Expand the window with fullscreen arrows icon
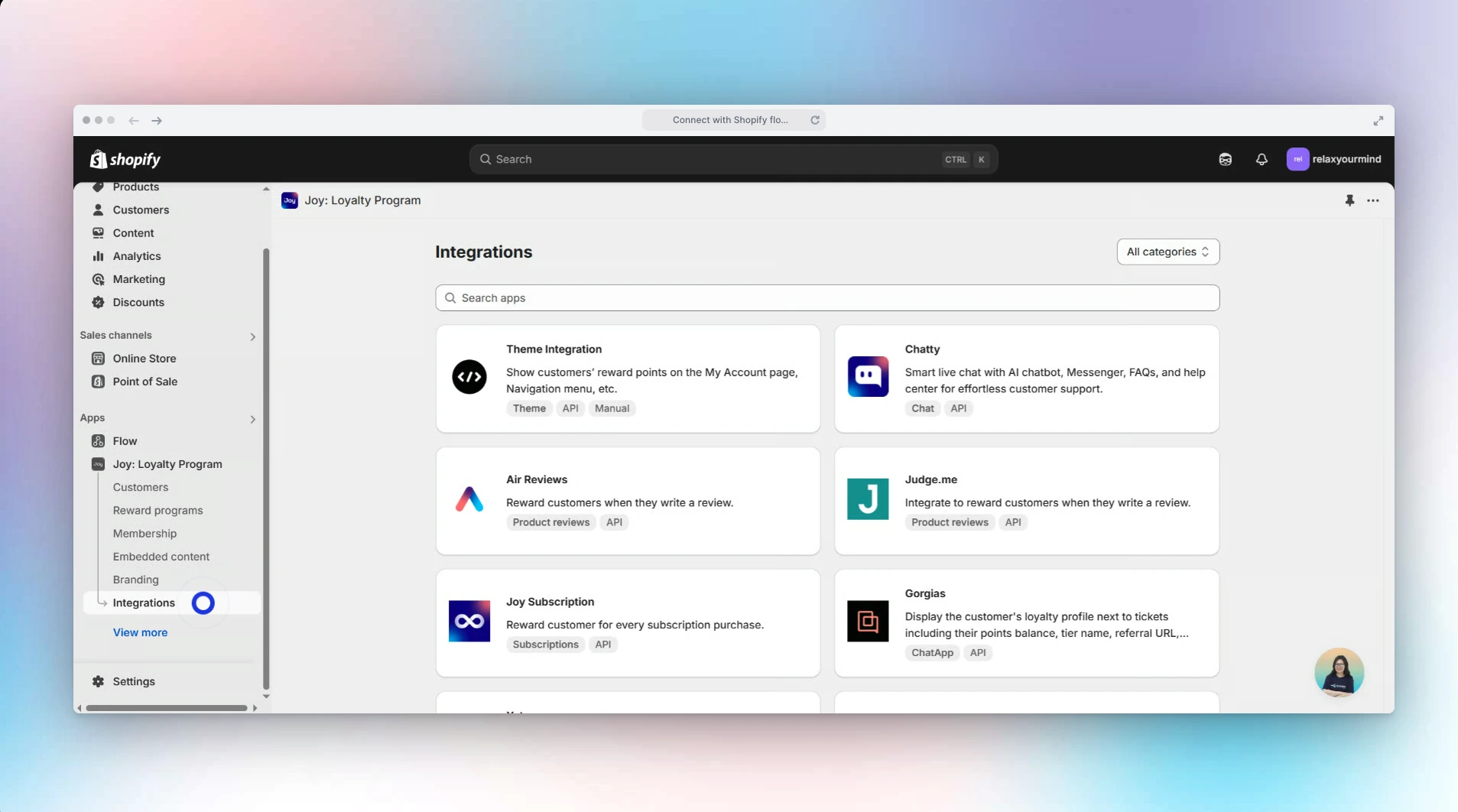The height and width of the screenshot is (812, 1458). [x=1378, y=121]
